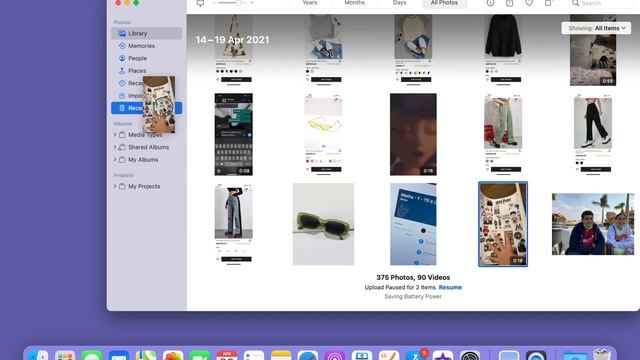Open Library in the Photos sidebar
This screenshot has width=640, height=360.
coord(147,33)
